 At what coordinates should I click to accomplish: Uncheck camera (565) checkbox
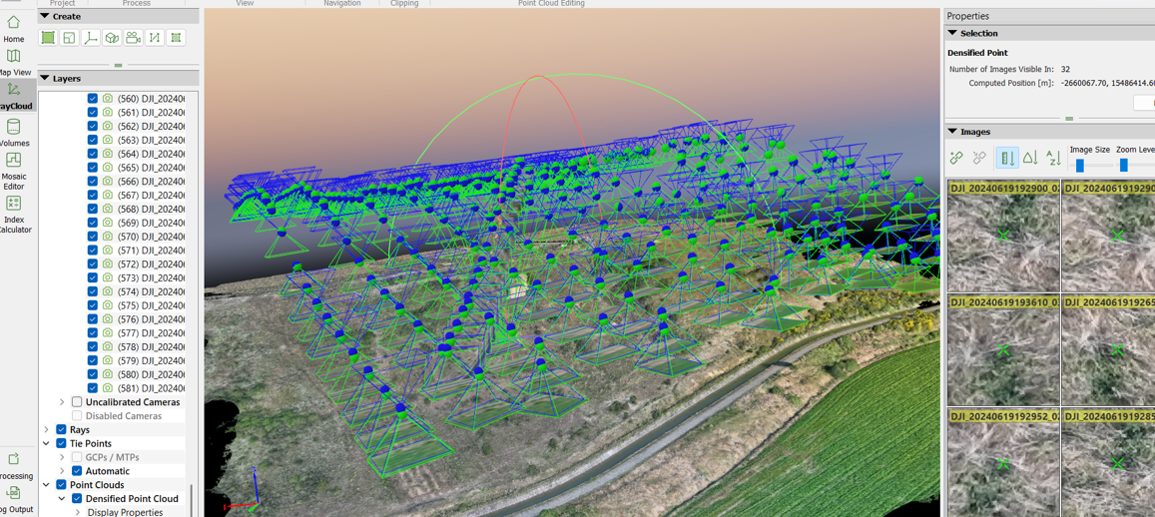coord(92,167)
